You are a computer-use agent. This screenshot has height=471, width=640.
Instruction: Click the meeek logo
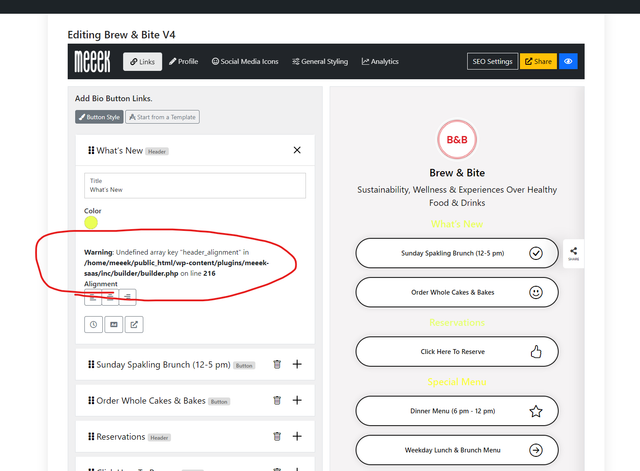click(92, 62)
